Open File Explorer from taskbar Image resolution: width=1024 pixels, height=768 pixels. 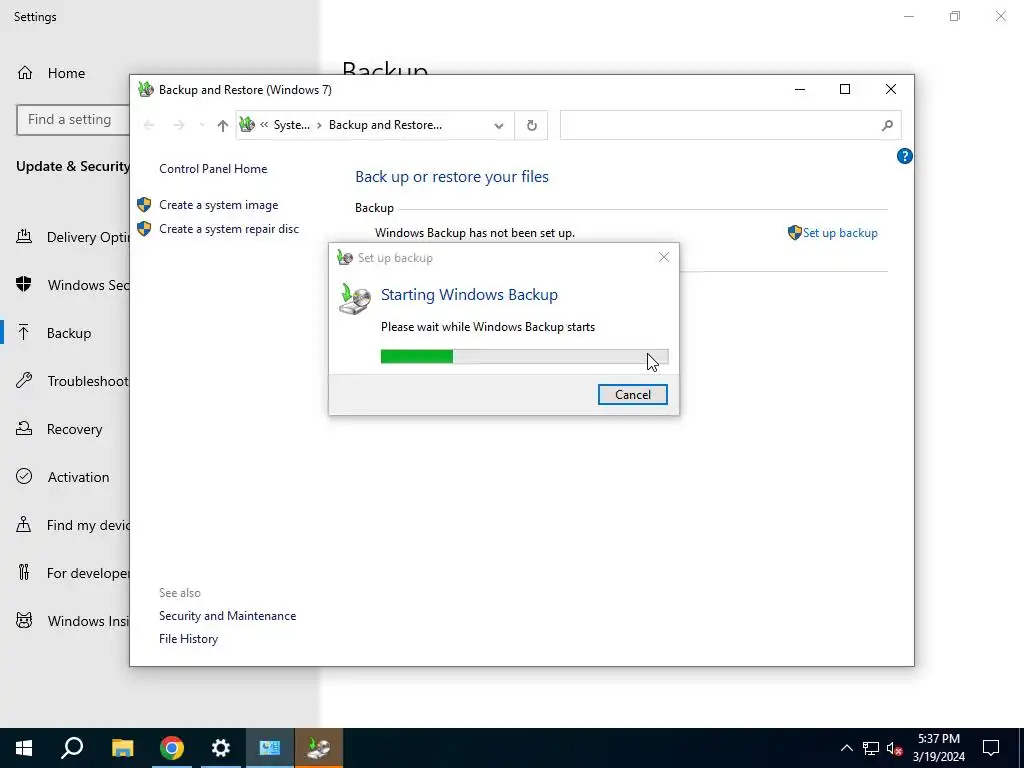[122, 748]
